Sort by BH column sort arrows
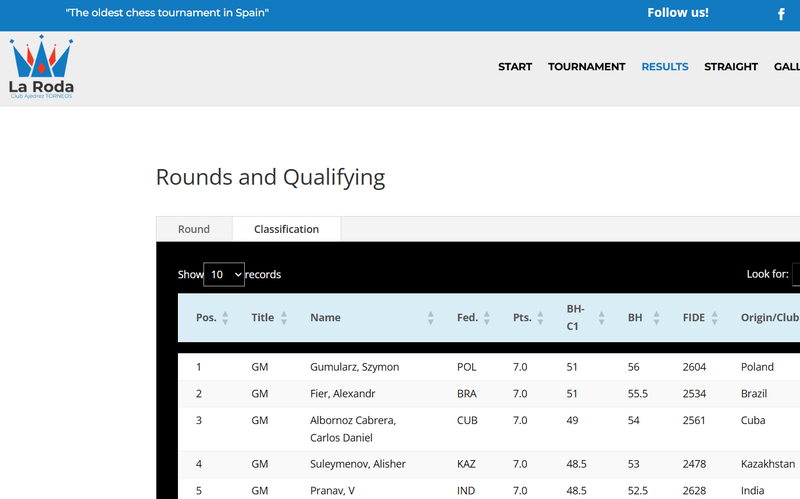Image resolution: width=800 pixels, height=499 pixels. click(657, 318)
